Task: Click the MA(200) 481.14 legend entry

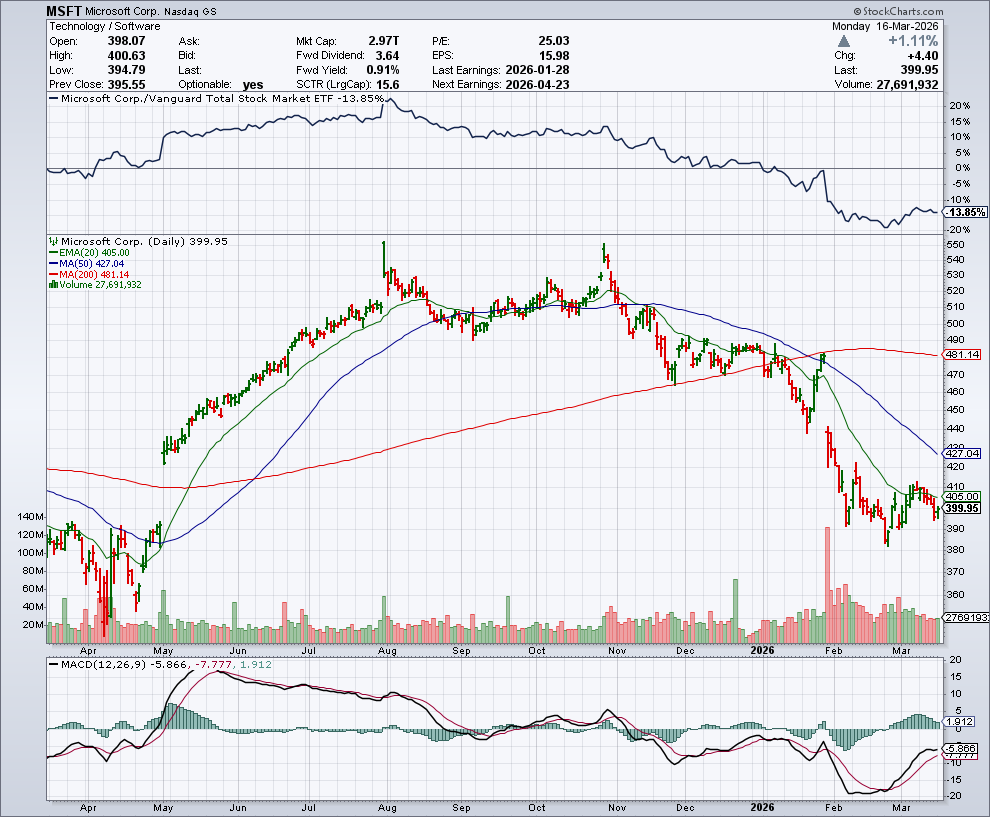Action: [94, 274]
